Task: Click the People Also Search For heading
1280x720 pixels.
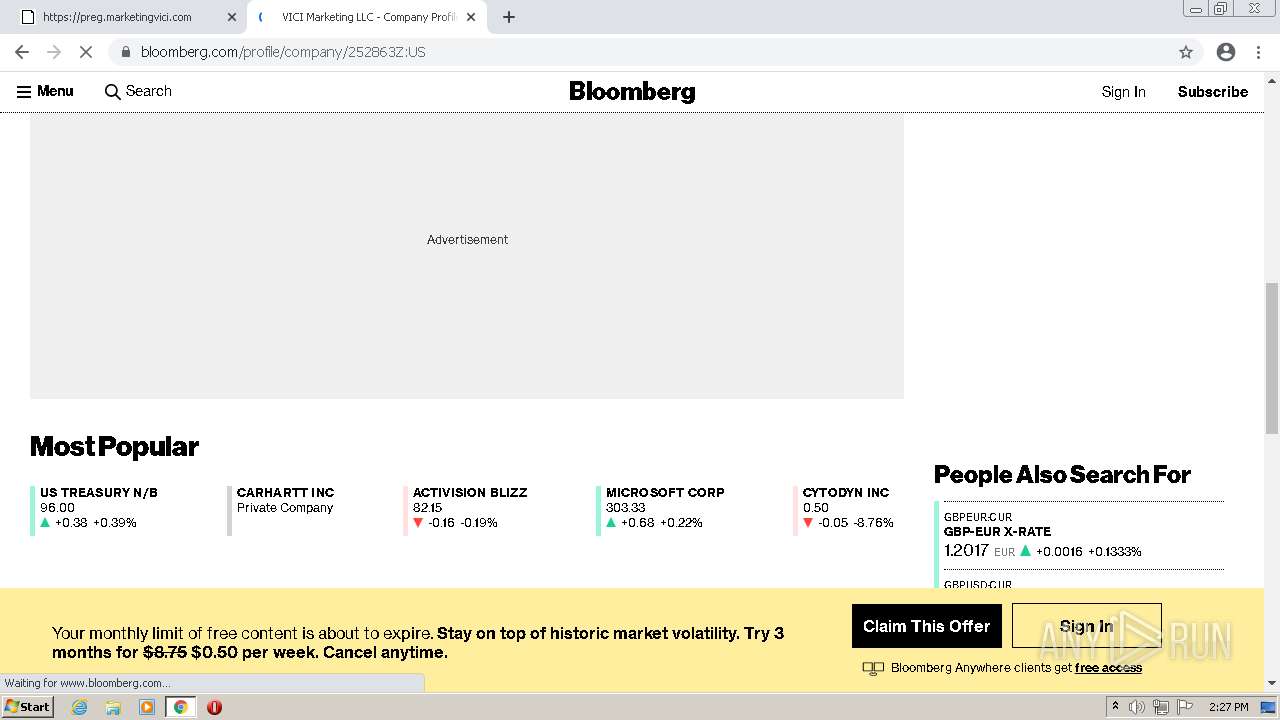Action: click(1062, 475)
